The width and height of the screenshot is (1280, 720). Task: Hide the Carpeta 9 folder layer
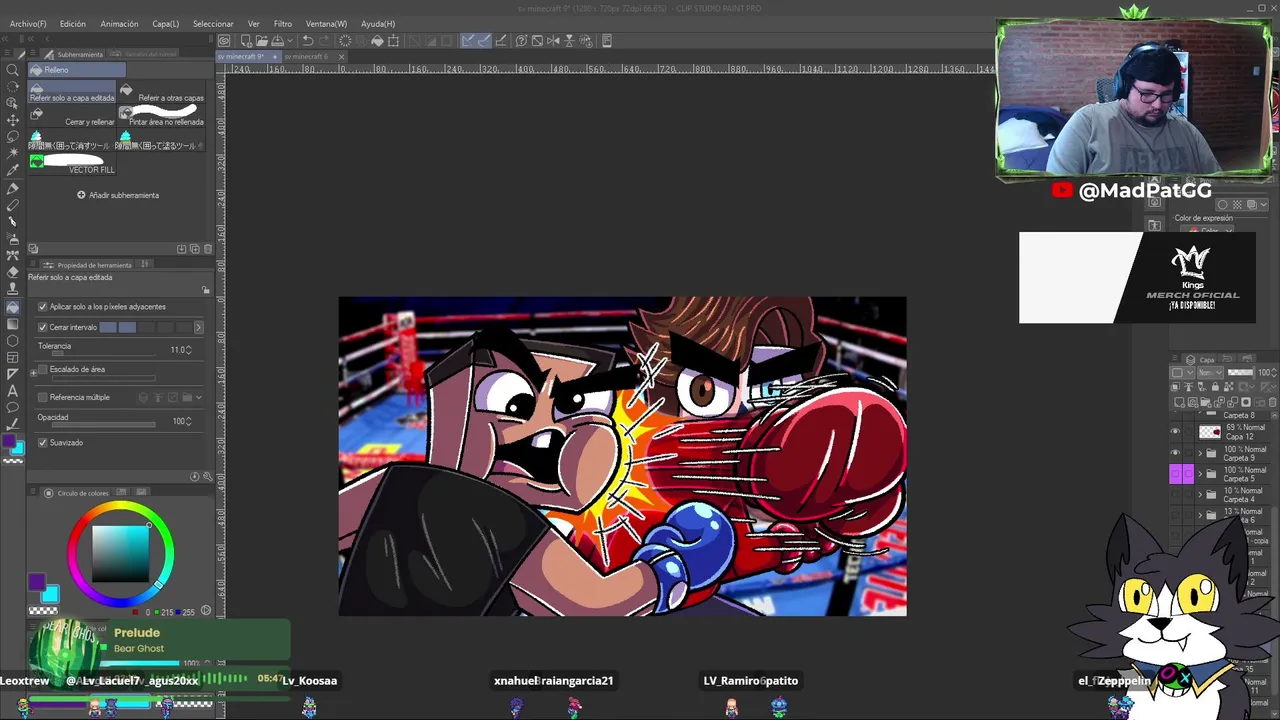1176,453
